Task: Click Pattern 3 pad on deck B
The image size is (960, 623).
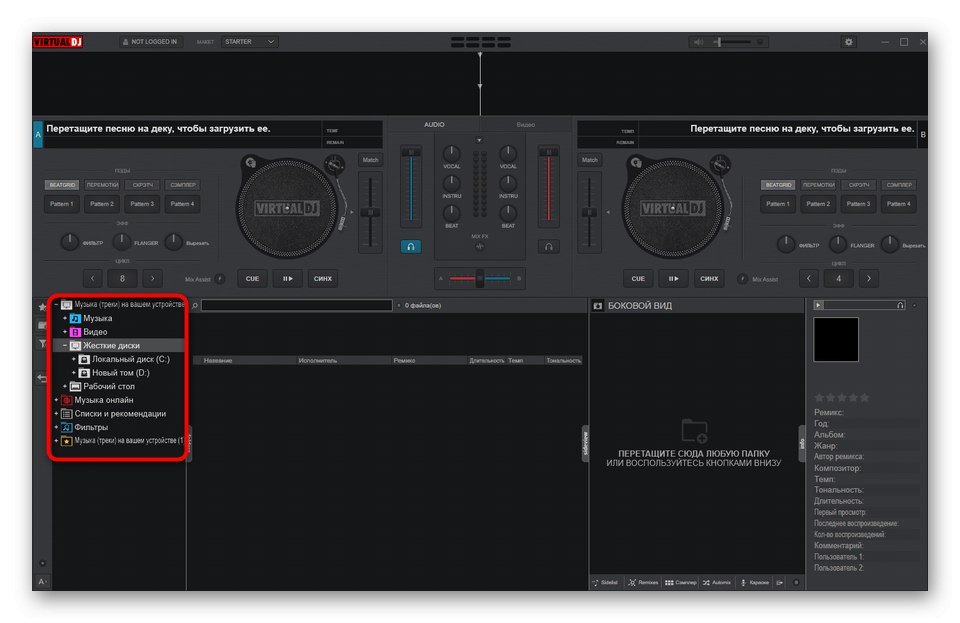Action: pyautogui.click(x=858, y=204)
